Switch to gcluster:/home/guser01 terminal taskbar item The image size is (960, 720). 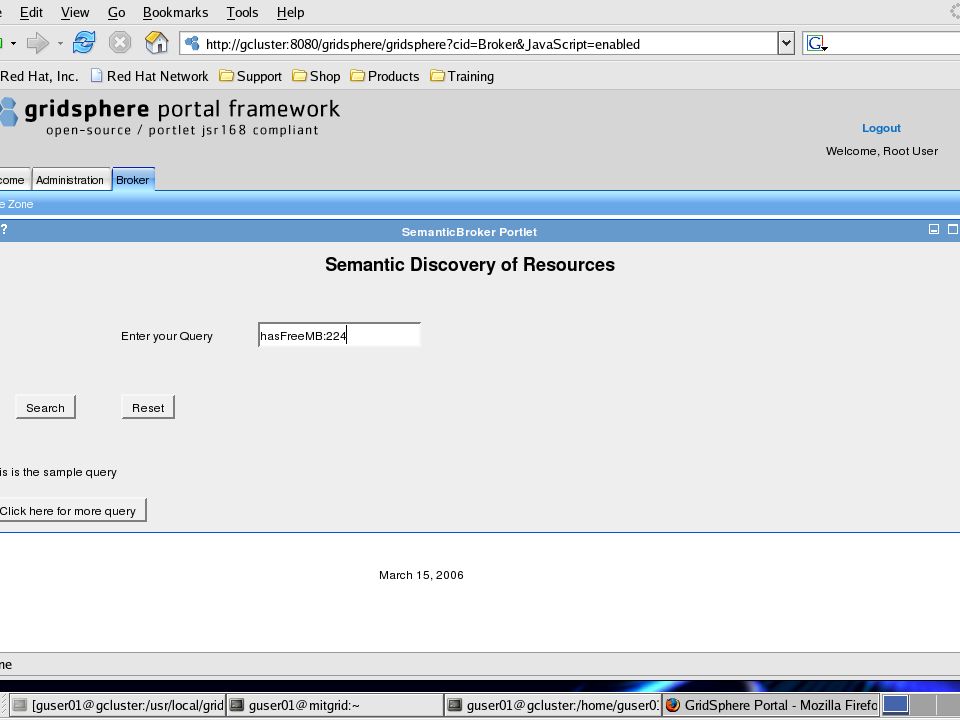pos(553,705)
